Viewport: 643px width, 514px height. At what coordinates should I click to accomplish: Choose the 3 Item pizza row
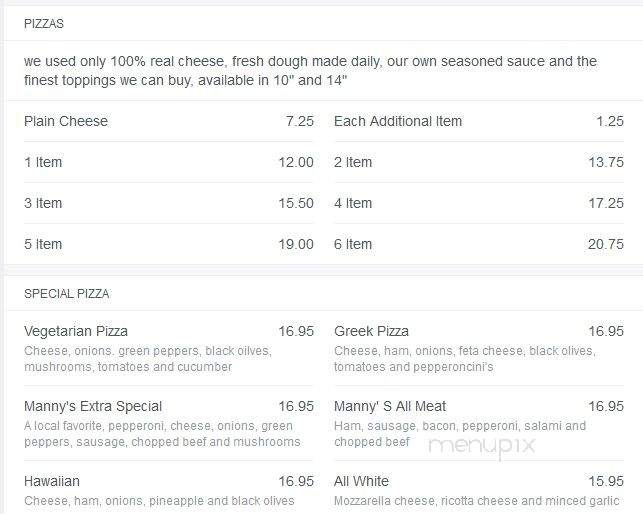[x=169, y=203]
